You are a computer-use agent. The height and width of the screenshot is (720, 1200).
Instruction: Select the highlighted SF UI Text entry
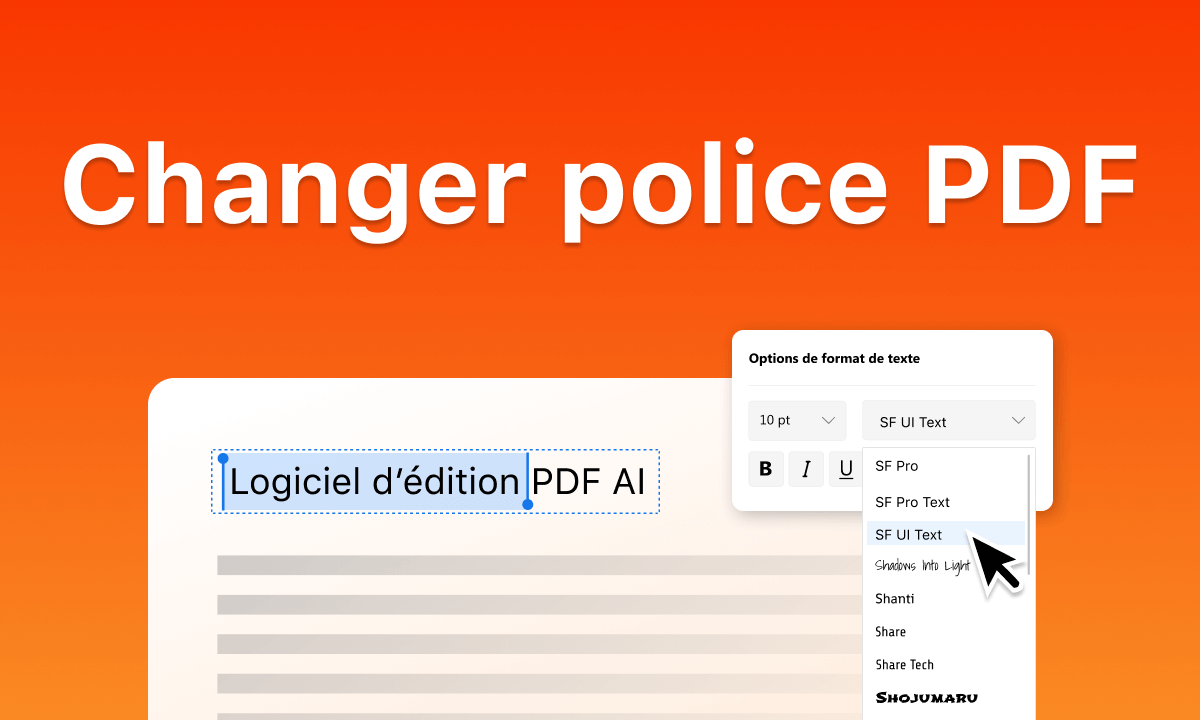click(908, 534)
